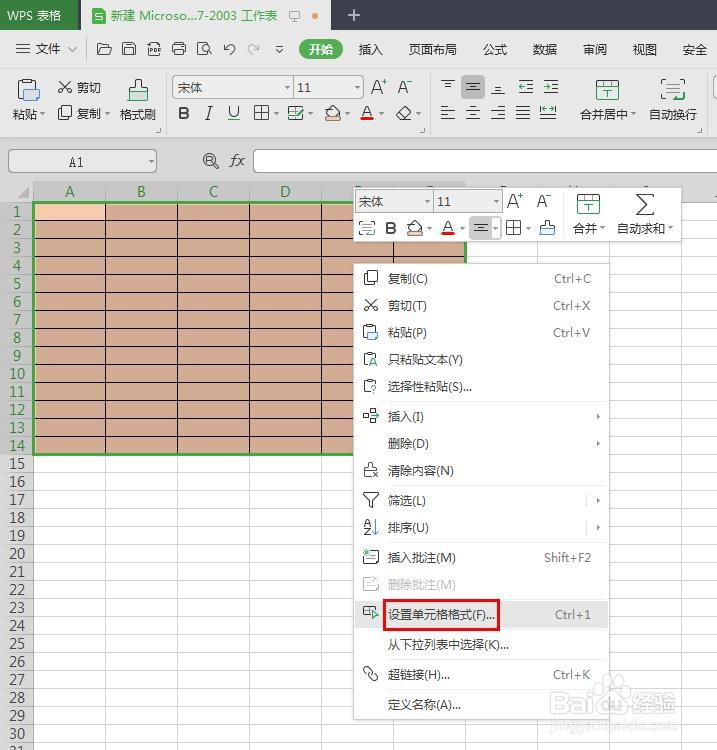Click the Paste icon in ribbon
Image resolution: width=717 pixels, height=750 pixels.
point(28,89)
